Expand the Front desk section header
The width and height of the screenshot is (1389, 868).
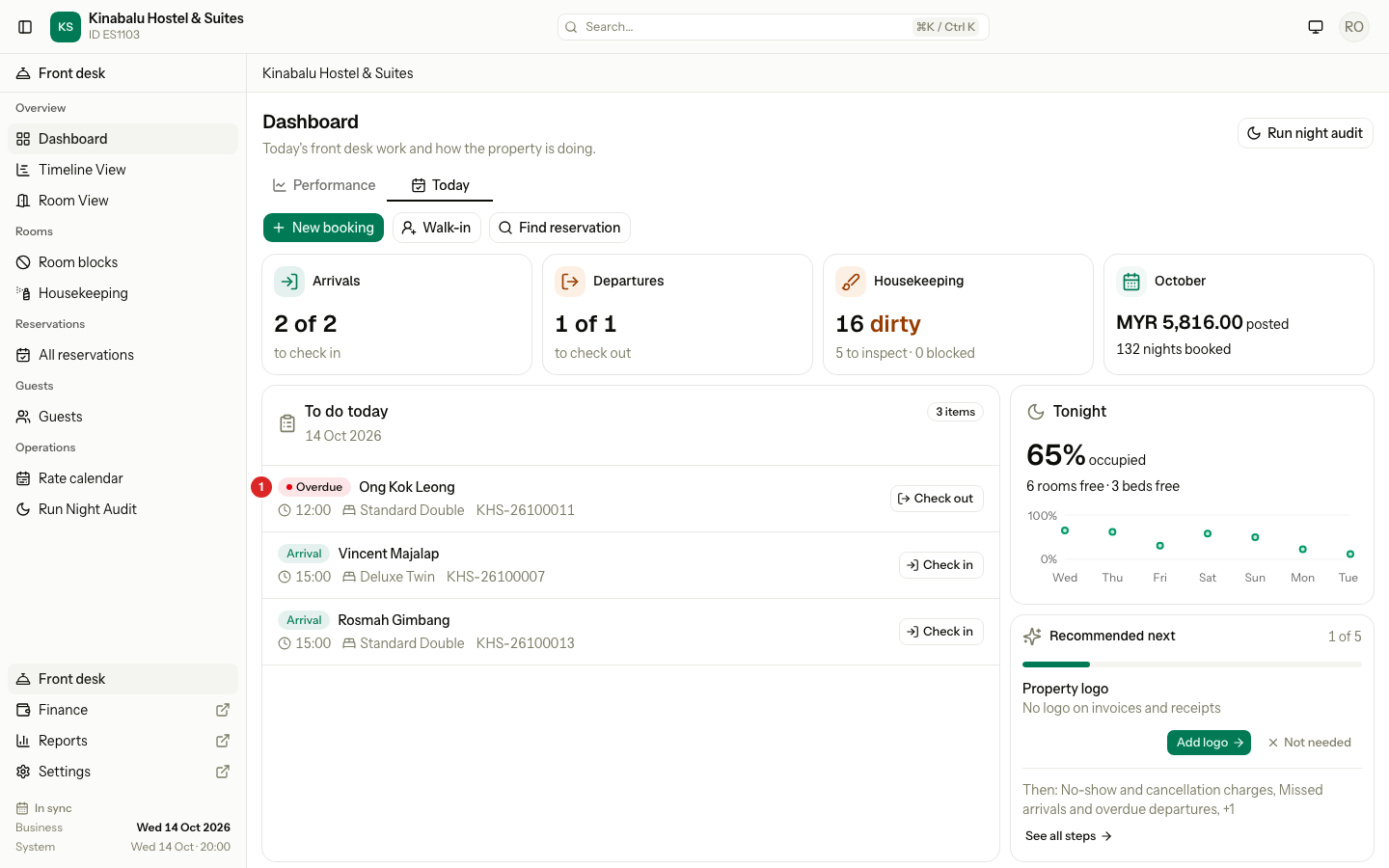(123, 73)
